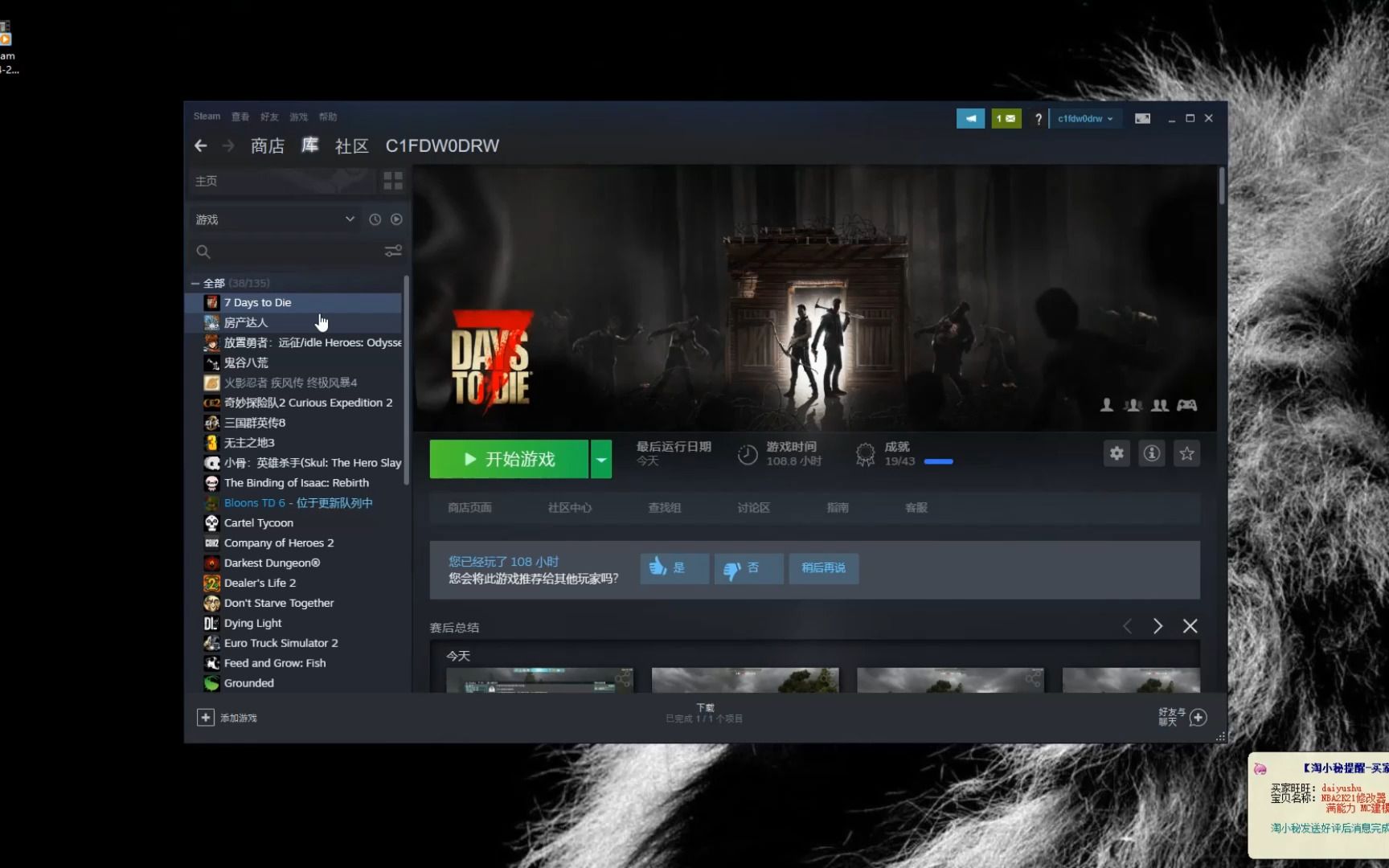Click the Dying Light icon in list
Viewport: 1389px width, 868px height.
pyautogui.click(x=211, y=623)
